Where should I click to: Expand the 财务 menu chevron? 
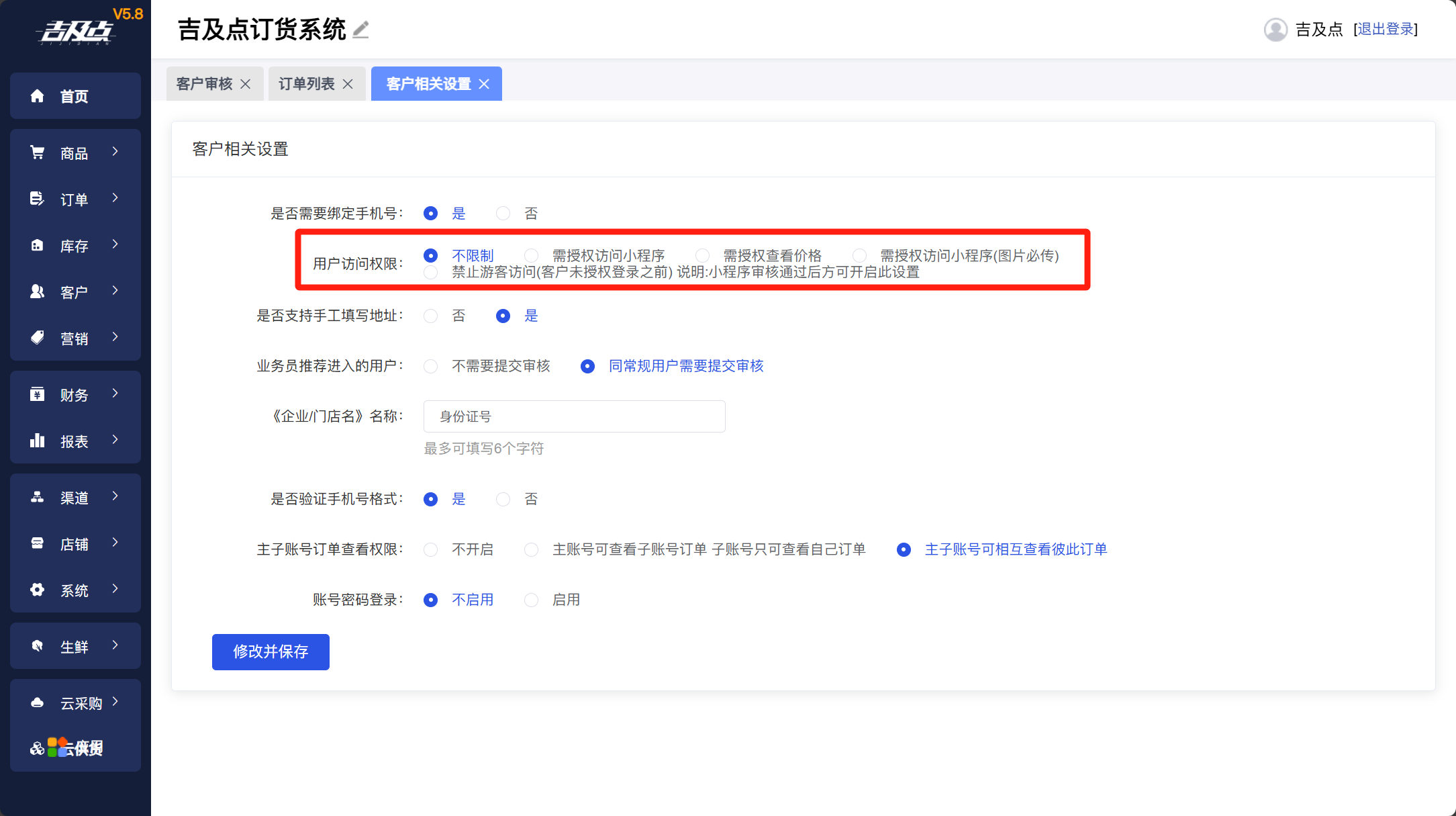tap(115, 394)
